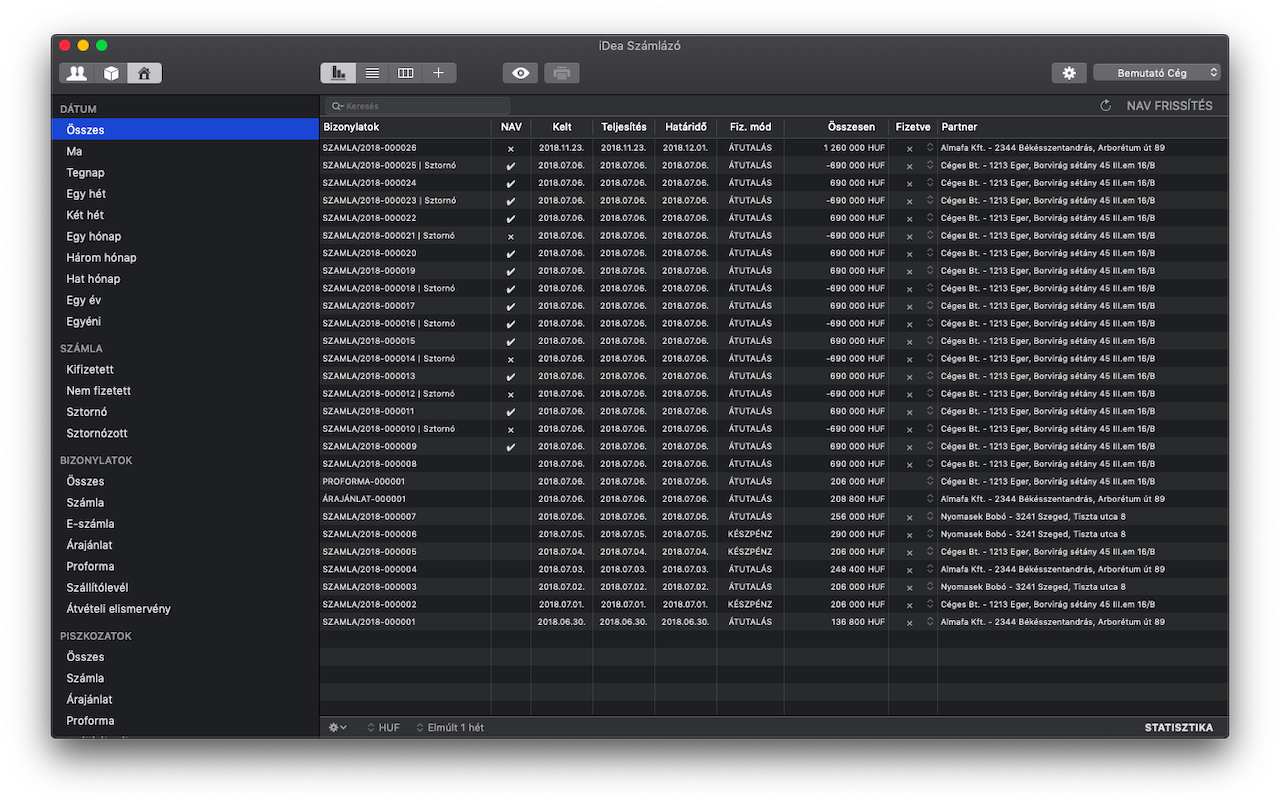Toggle Fizetve mark for SZAMLA/2018-000007
1280x806 pixels.
tap(909, 517)
